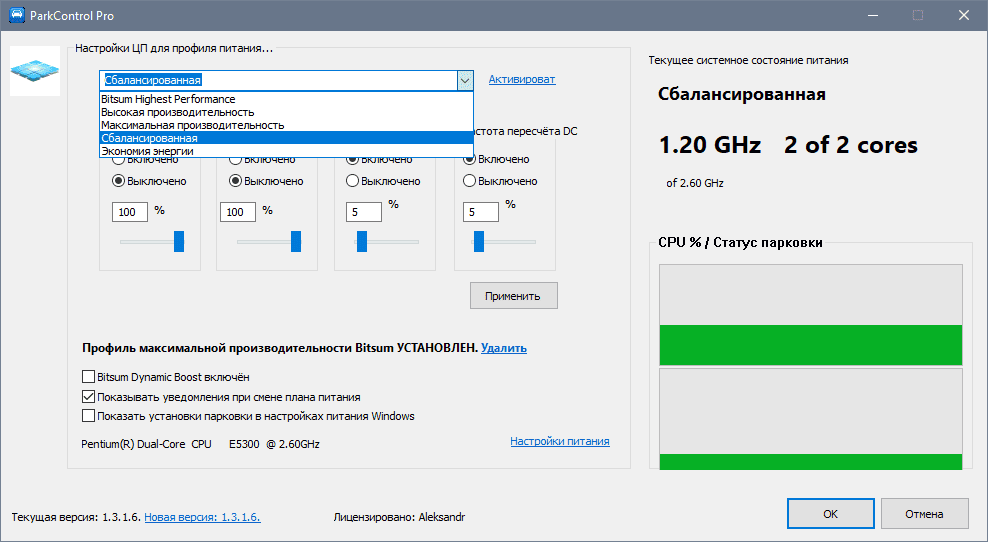Click the second column slider handle
Viewport: 988px width, 542px height.
(296, 241)
